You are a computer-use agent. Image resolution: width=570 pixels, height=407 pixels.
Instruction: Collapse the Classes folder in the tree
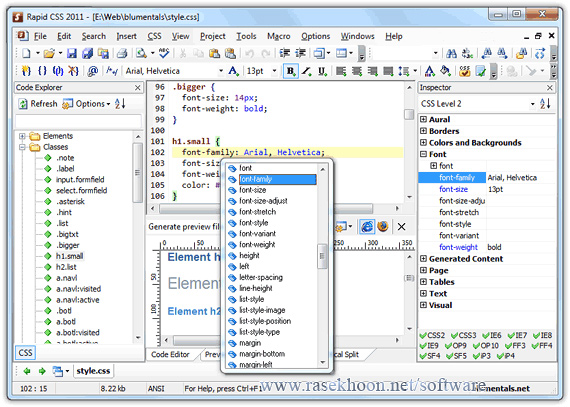tap(23, 147)
